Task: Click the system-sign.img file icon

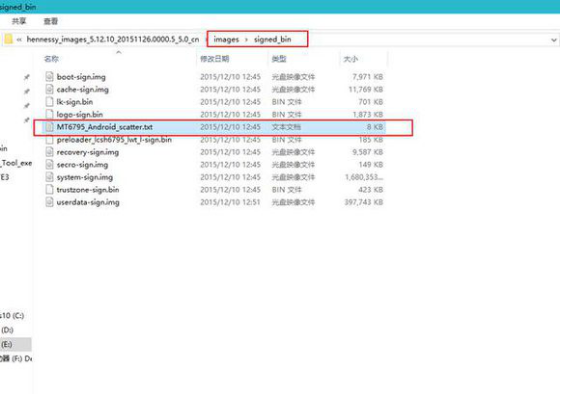Action: pyautogui.click(x=49, y=177)
